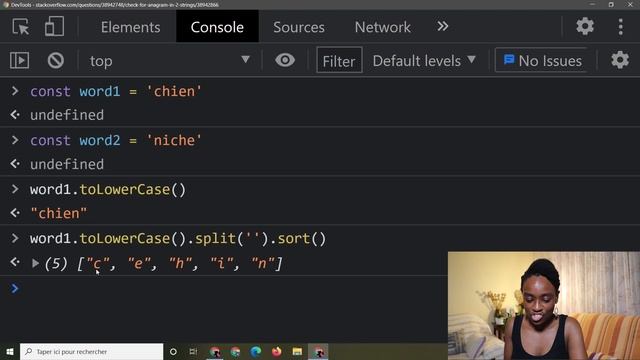
Task: Open Microsoft Edge from taskbar
Action: point(256,351)
